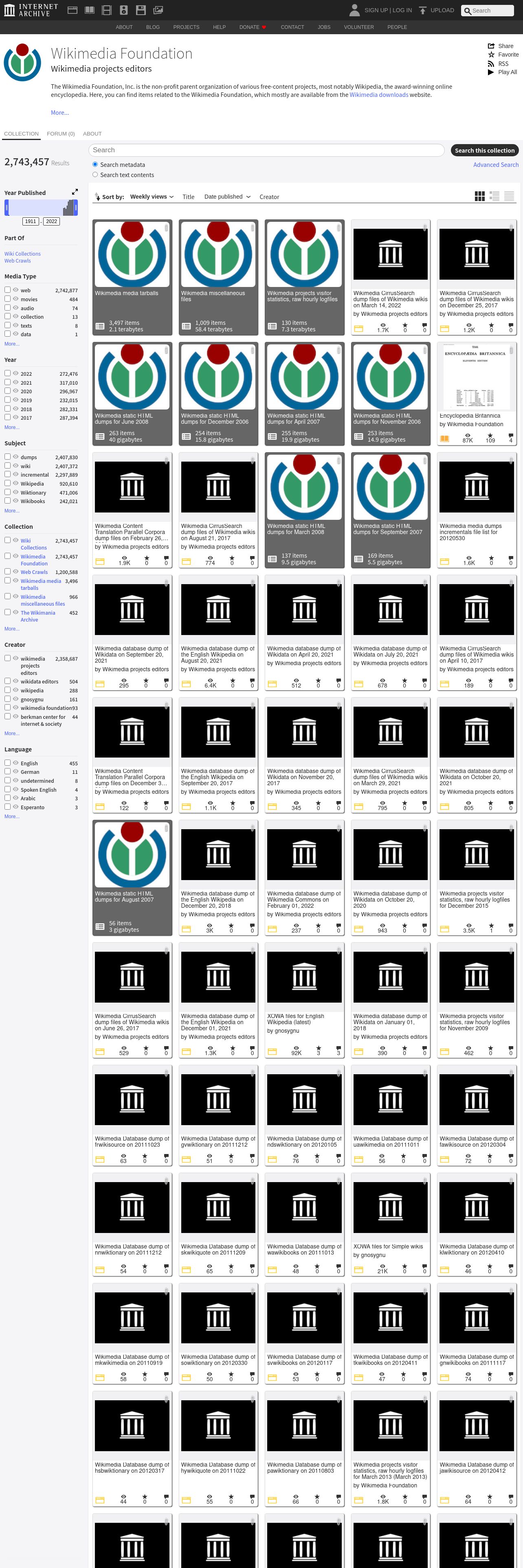Open the Volunteer menu item
Image resolution: width=523 pixels, height=1568 pixels.
pos(358,27)
